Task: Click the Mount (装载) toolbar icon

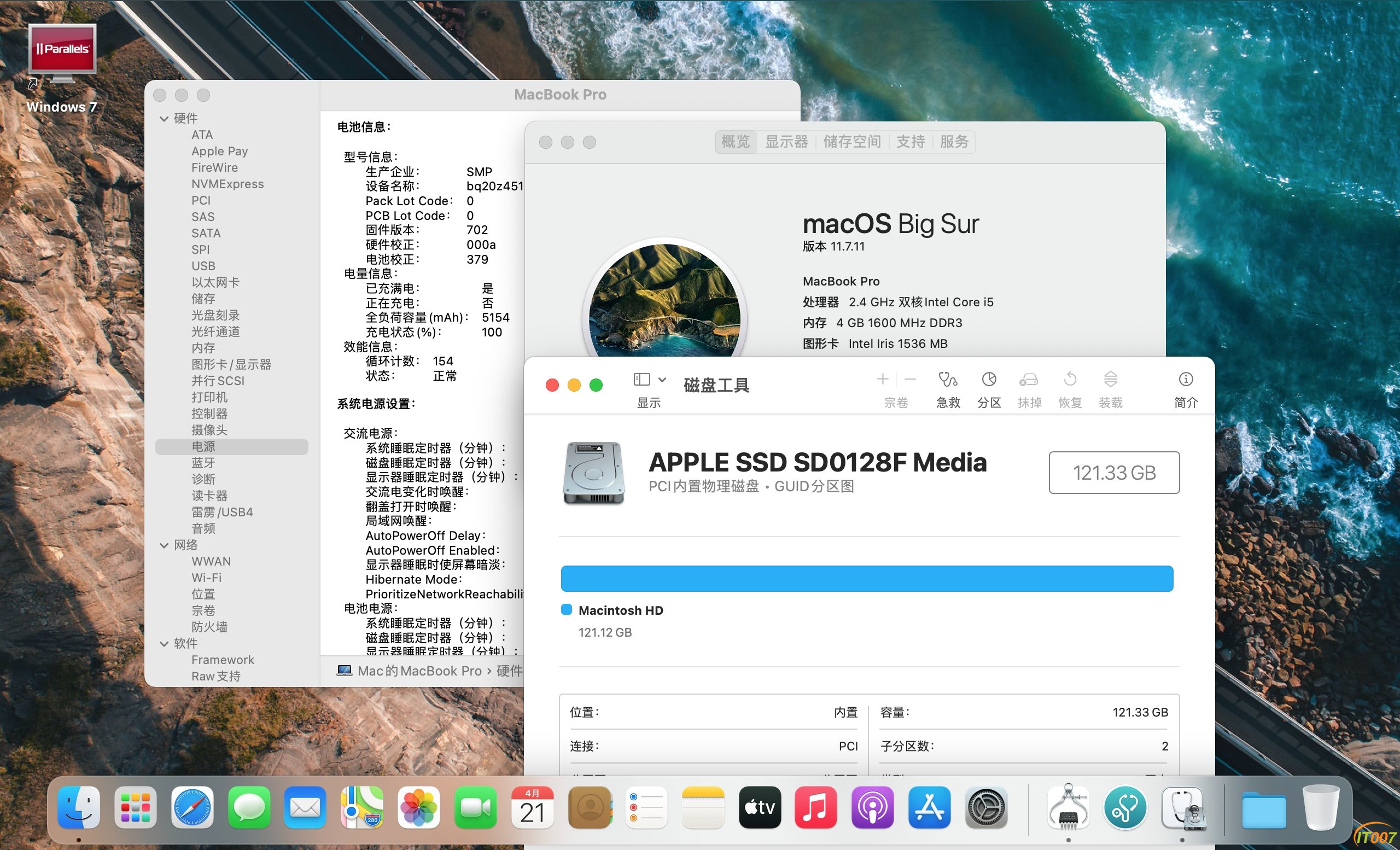Action: 1110,380
